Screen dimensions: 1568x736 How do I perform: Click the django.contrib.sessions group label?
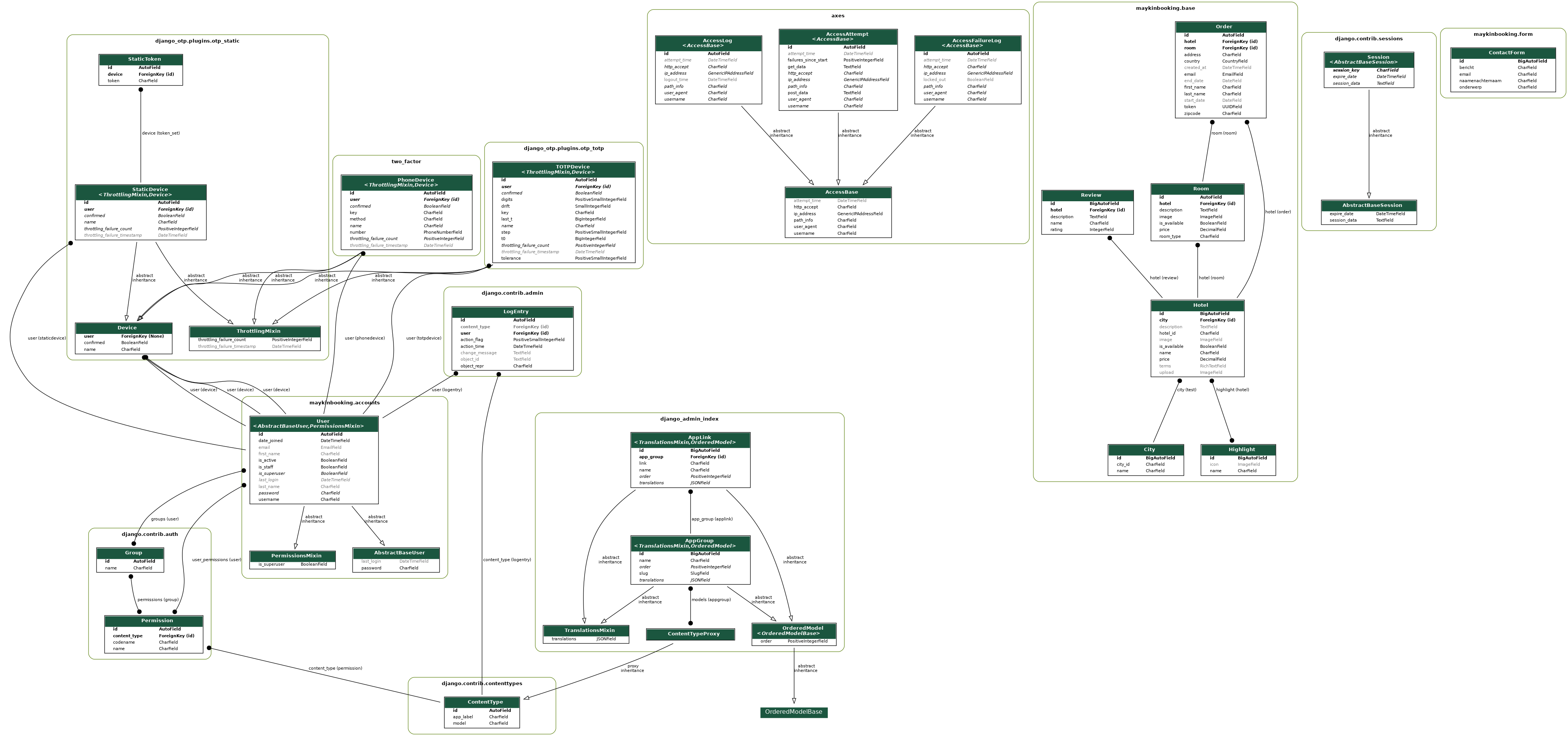point(1368,39)
